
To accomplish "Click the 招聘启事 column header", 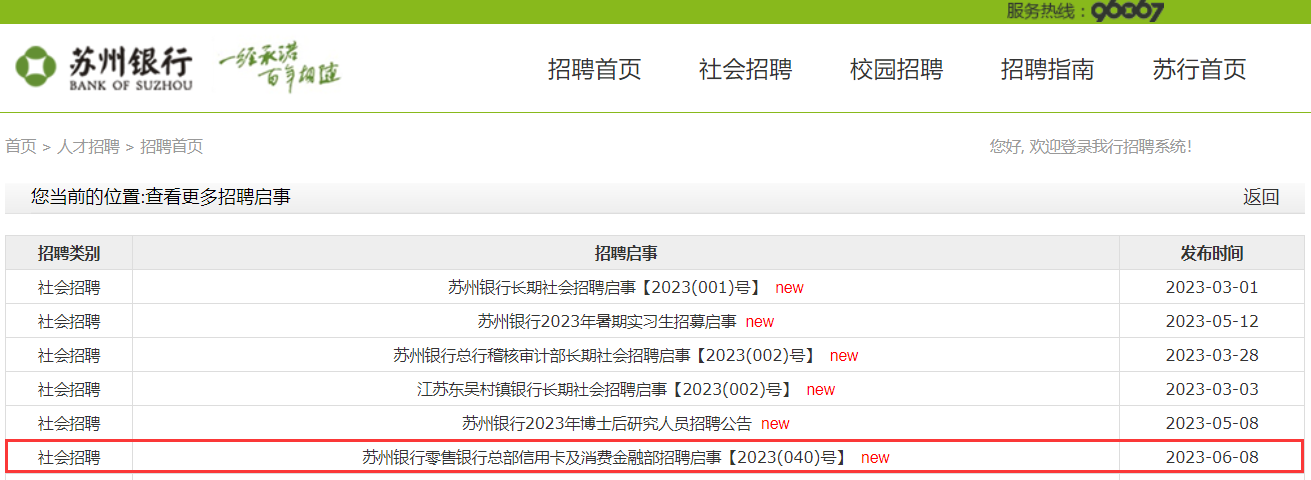I will (626, 253).
